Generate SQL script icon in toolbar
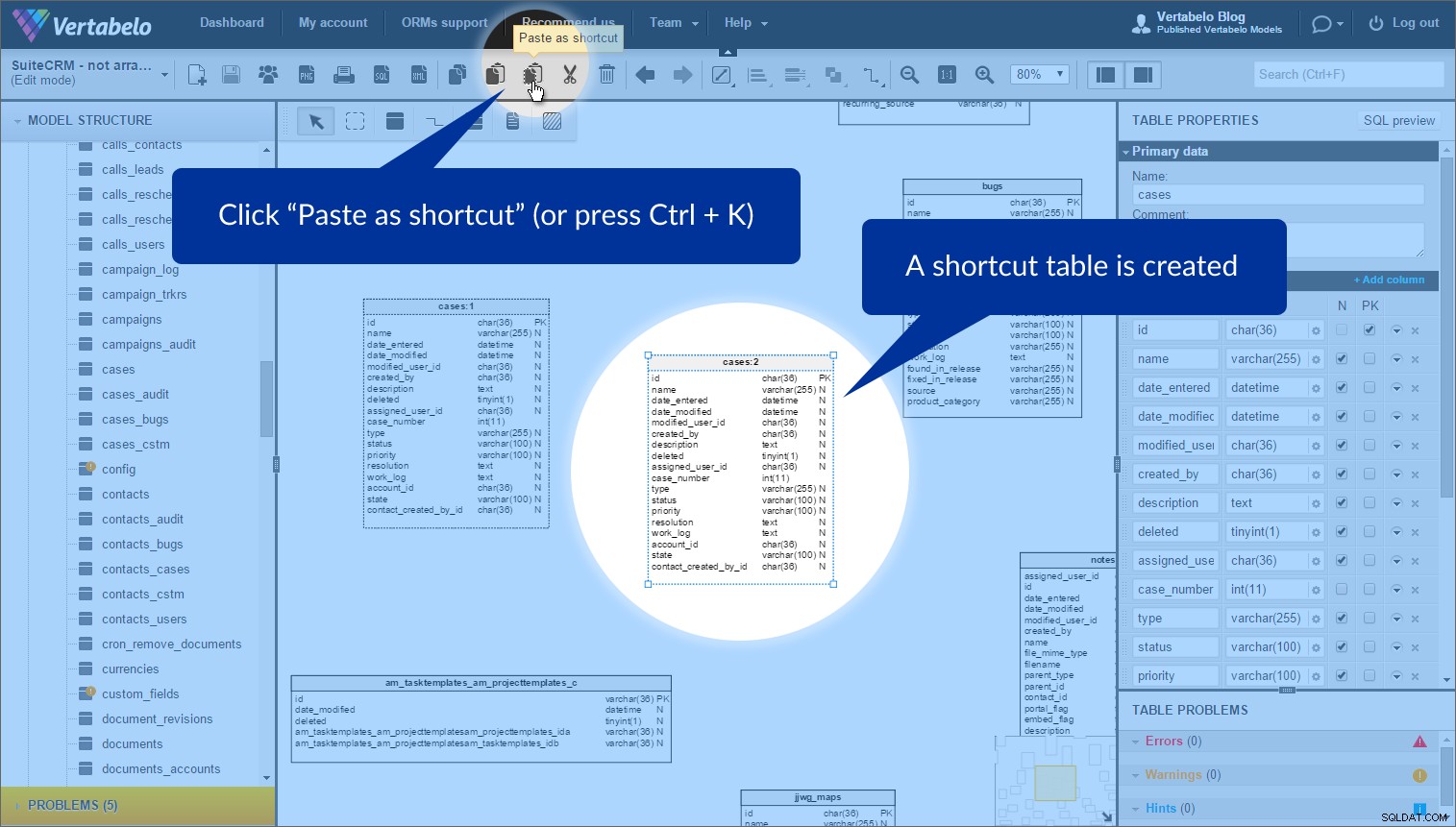The width and height of the screenshot is (1456, 827). (382, 74)
